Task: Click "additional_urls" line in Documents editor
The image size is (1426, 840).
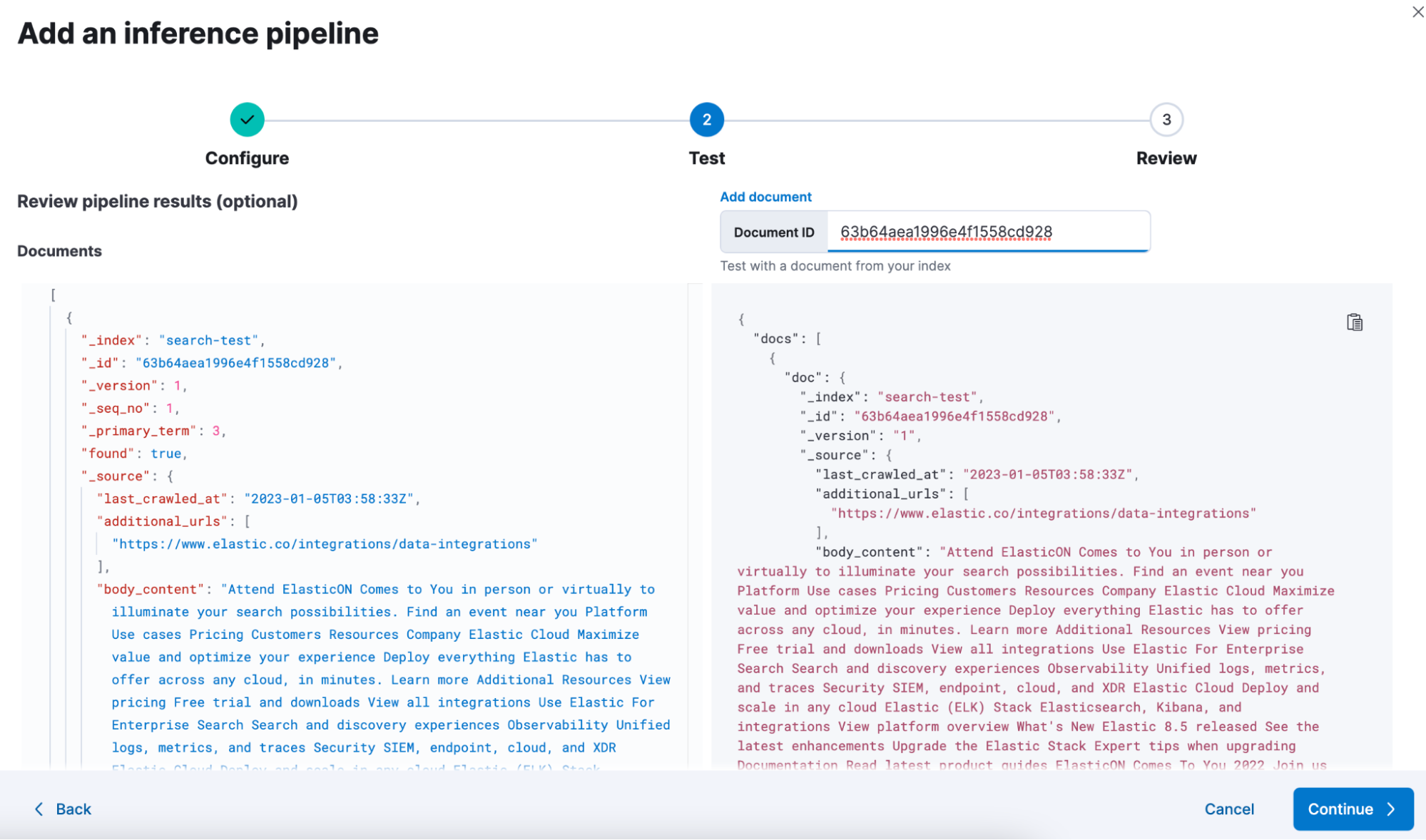Action: pos(173,522)
